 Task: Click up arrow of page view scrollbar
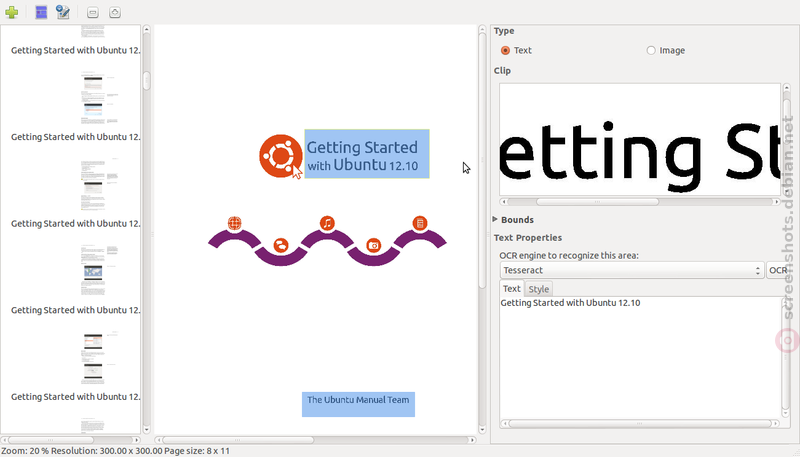click(482, 30)
